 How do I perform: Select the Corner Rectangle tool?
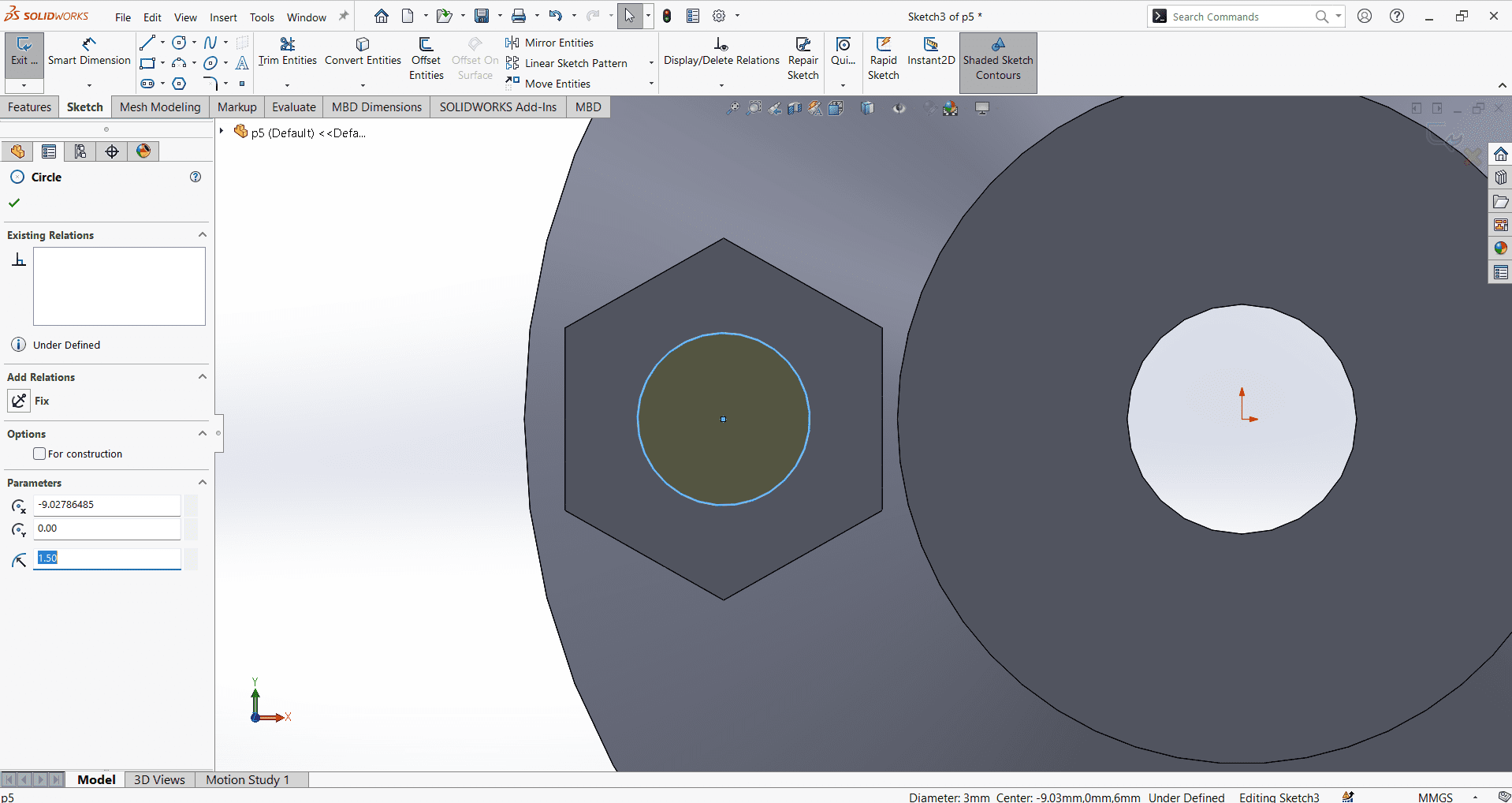pos(147,63)
